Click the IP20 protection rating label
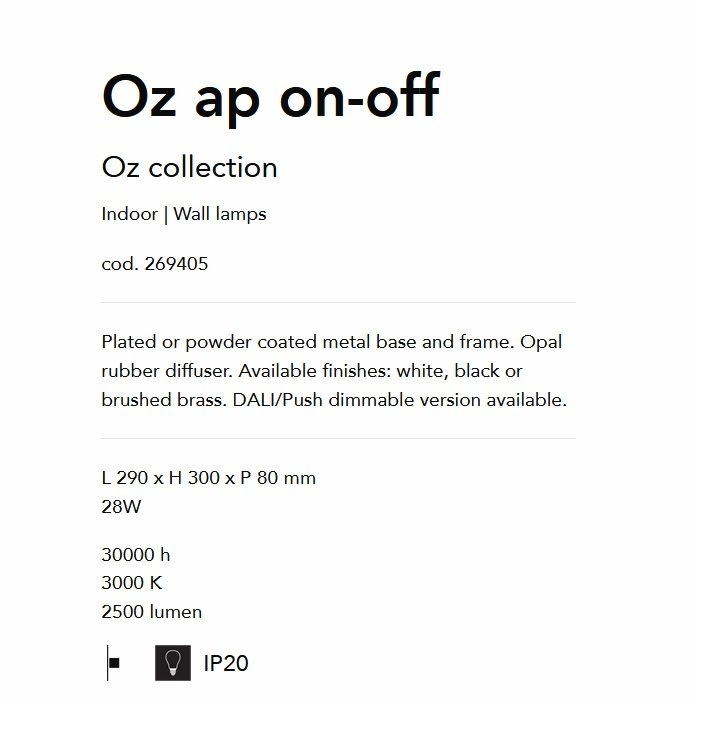 click(226, 663)
